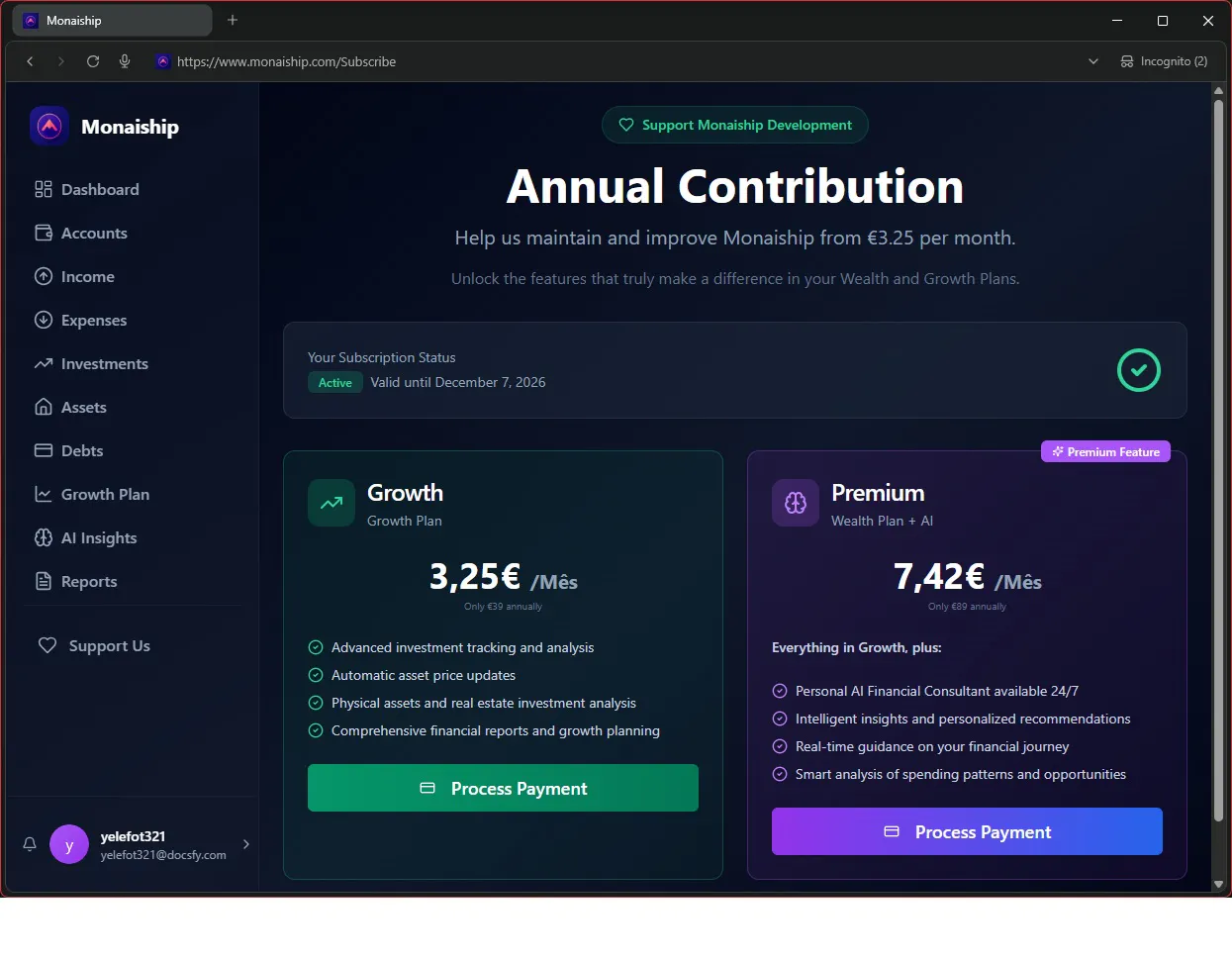The height and width of the screenshot is (961, 1232).
Task: Click 'Everything in Growth, plus:' text
Action: (857, 647)
